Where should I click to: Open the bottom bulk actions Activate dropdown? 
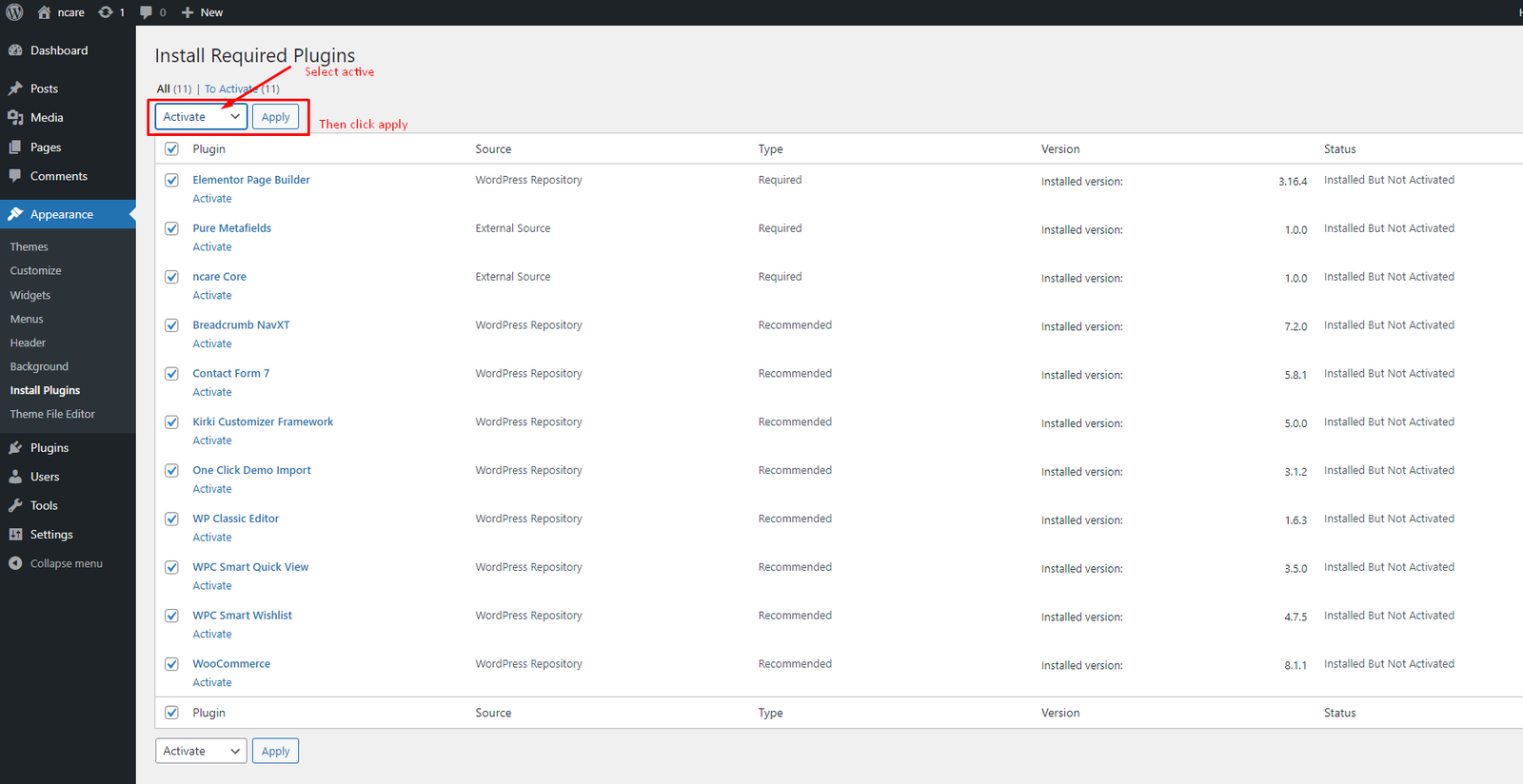coord(201,751)
